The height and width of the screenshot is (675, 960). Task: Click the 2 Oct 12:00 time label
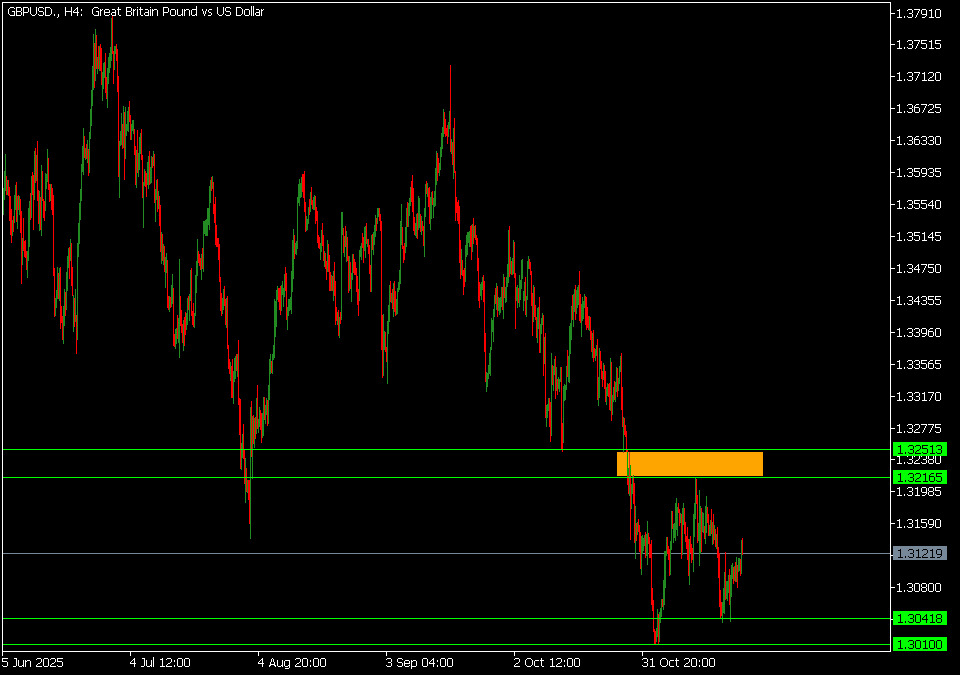click(x=547, y=662)
